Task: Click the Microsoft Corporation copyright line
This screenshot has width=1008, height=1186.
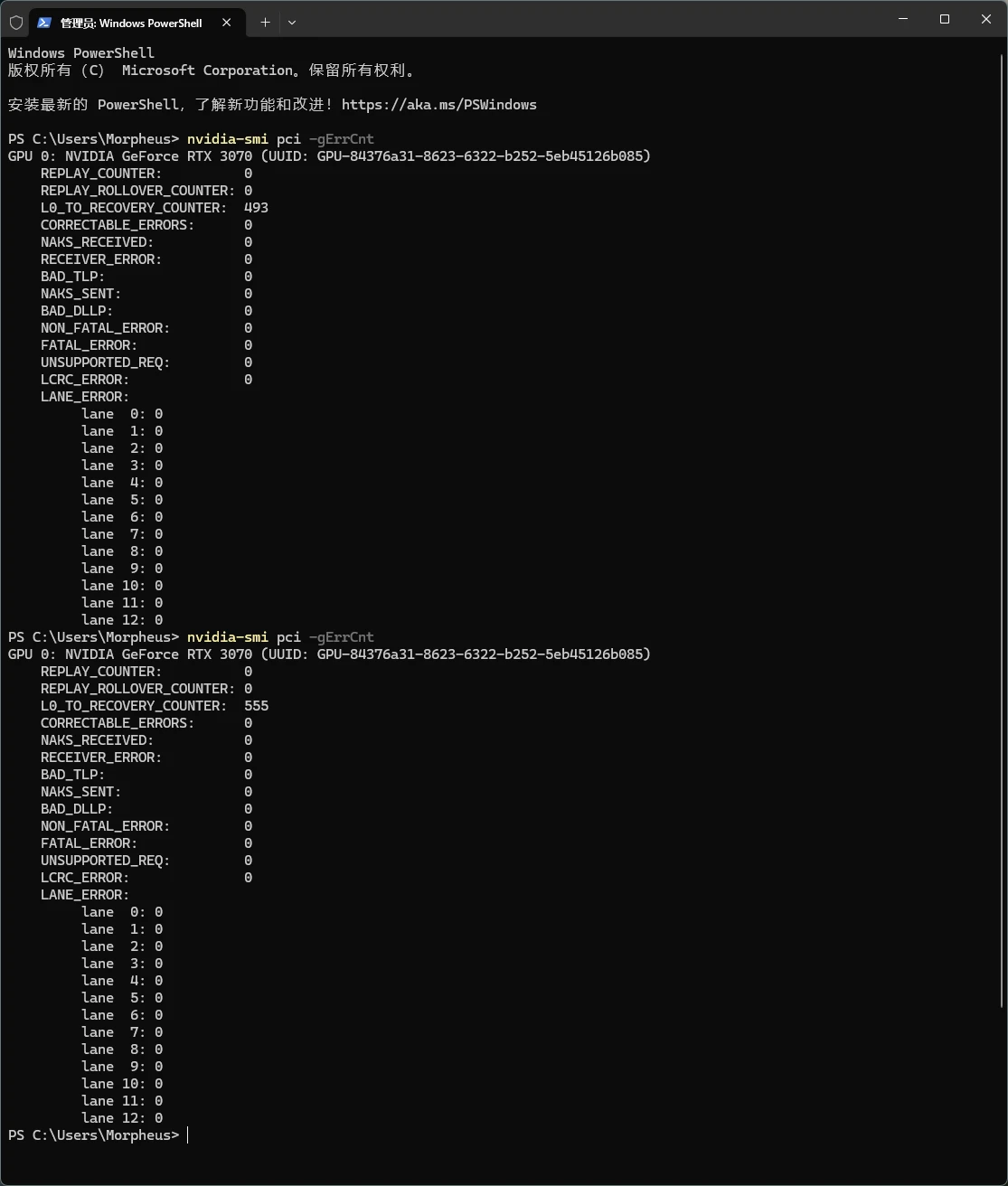Action: tap(212, 71)
